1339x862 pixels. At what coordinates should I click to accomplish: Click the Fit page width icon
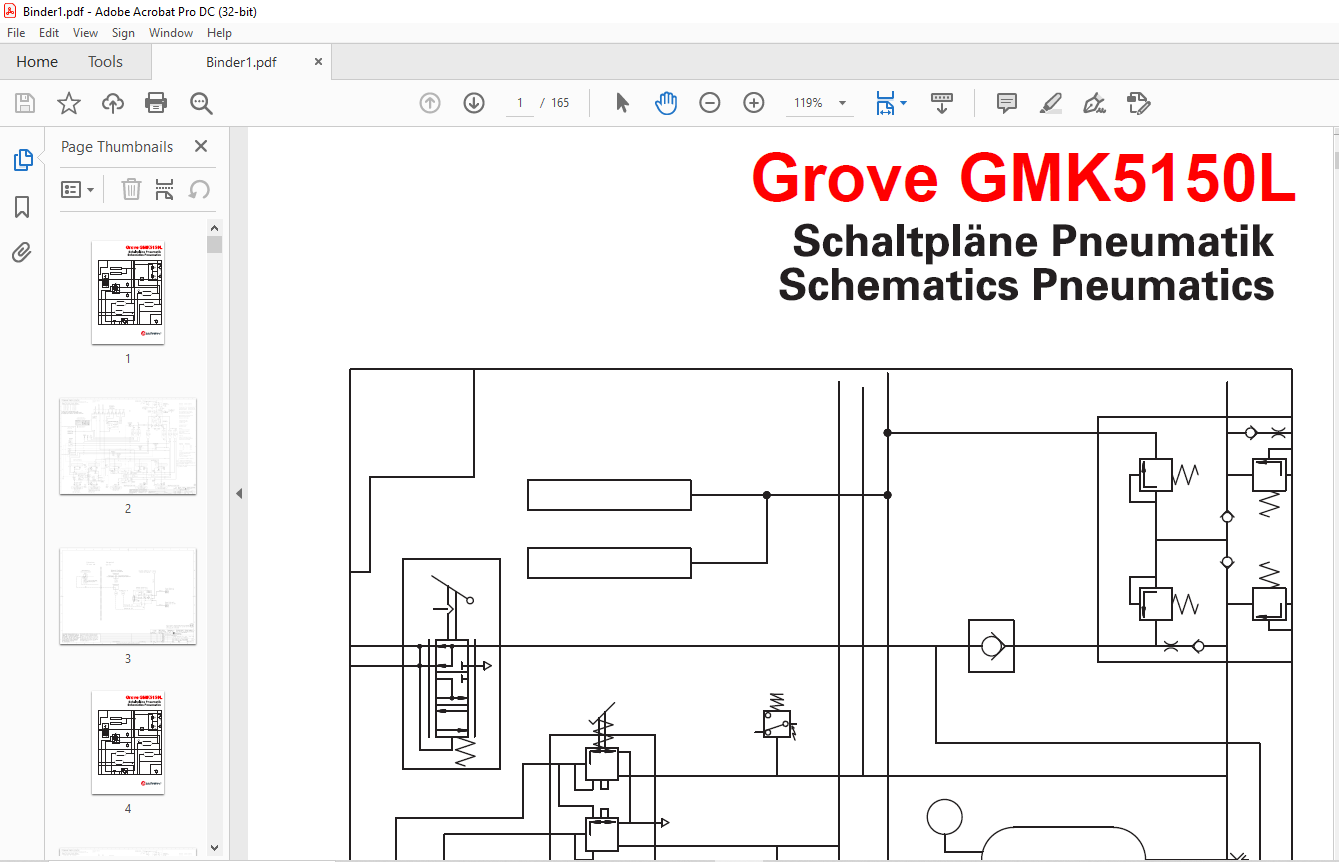tap(885, 103)
